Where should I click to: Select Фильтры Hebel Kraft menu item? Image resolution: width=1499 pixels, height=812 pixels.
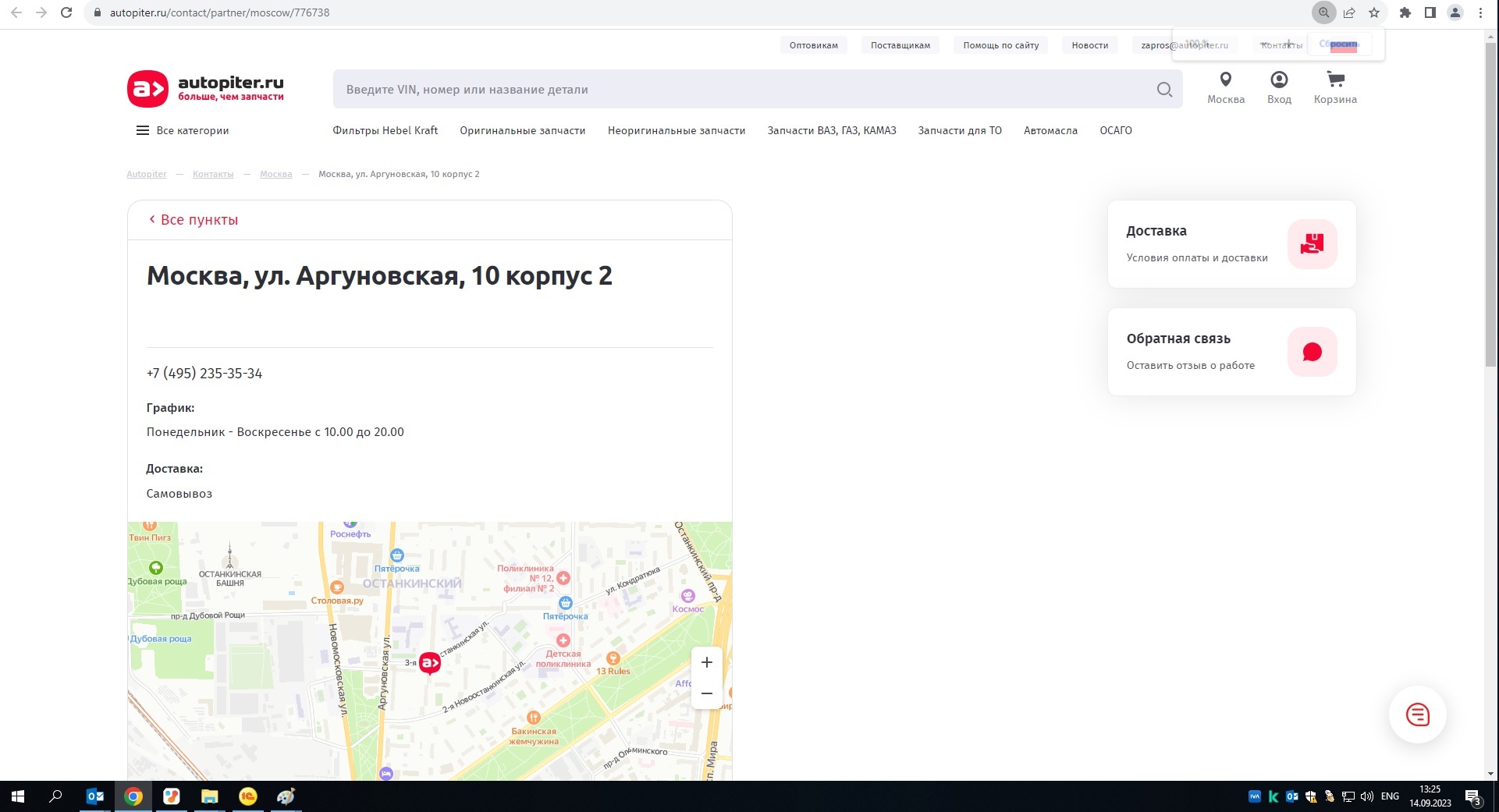click(x=385, y=130)
